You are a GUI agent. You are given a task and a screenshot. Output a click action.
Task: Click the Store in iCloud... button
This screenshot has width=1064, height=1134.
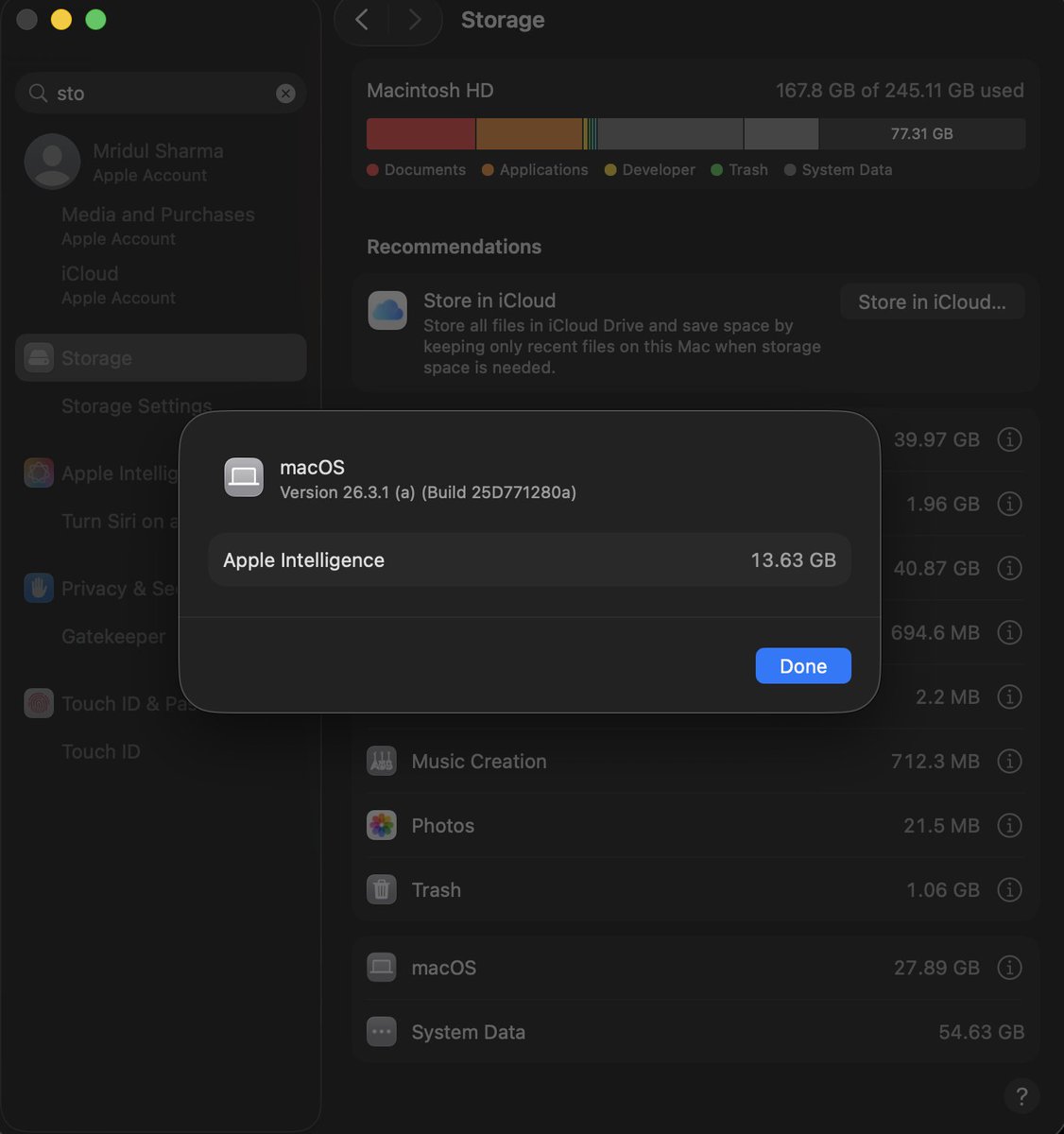point(932,301)
